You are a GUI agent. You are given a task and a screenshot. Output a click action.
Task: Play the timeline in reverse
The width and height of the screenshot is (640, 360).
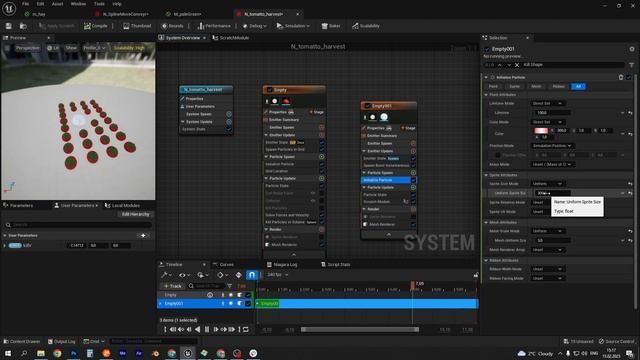[x=198, y=329]
